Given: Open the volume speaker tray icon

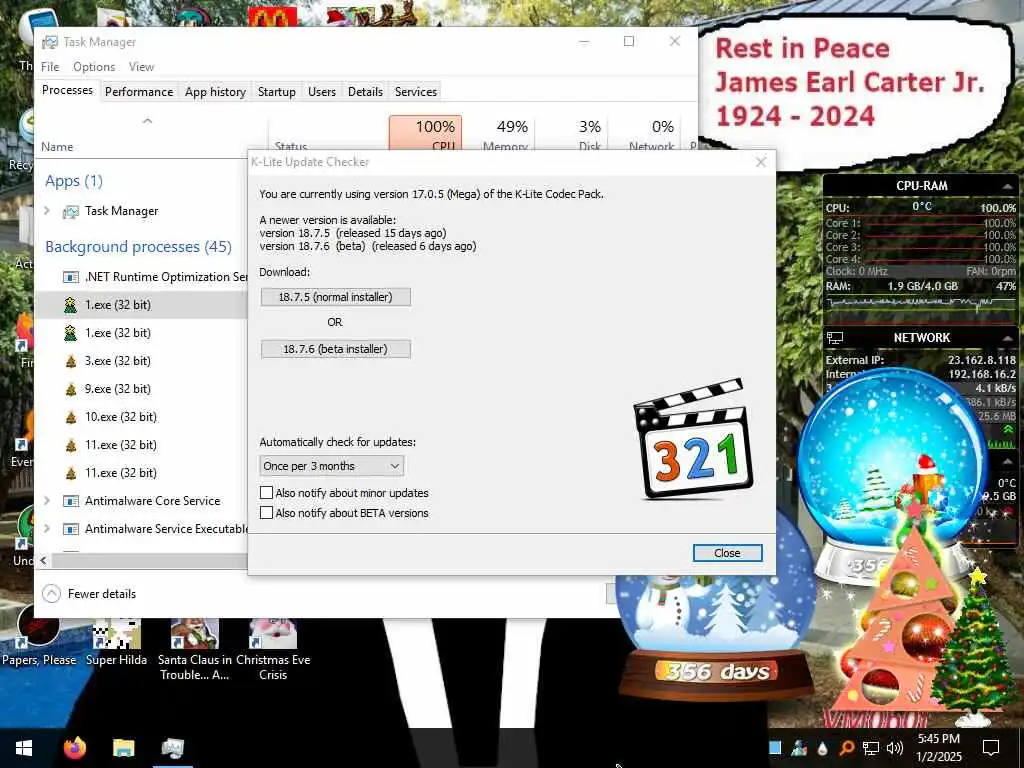Looking at the screenshot, I should coord(895,748).
